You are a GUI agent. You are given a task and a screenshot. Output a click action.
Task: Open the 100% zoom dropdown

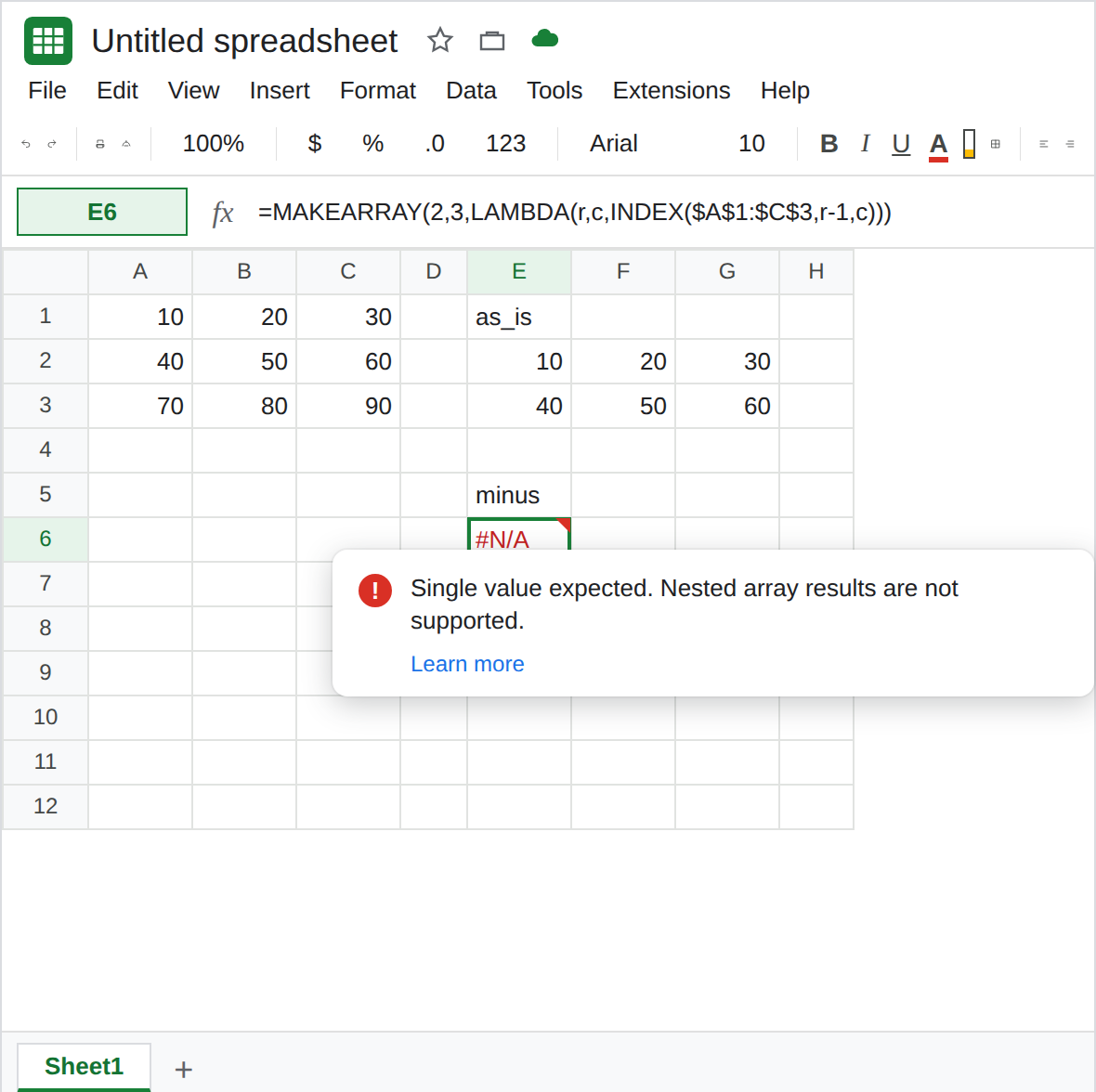[214, 143]
